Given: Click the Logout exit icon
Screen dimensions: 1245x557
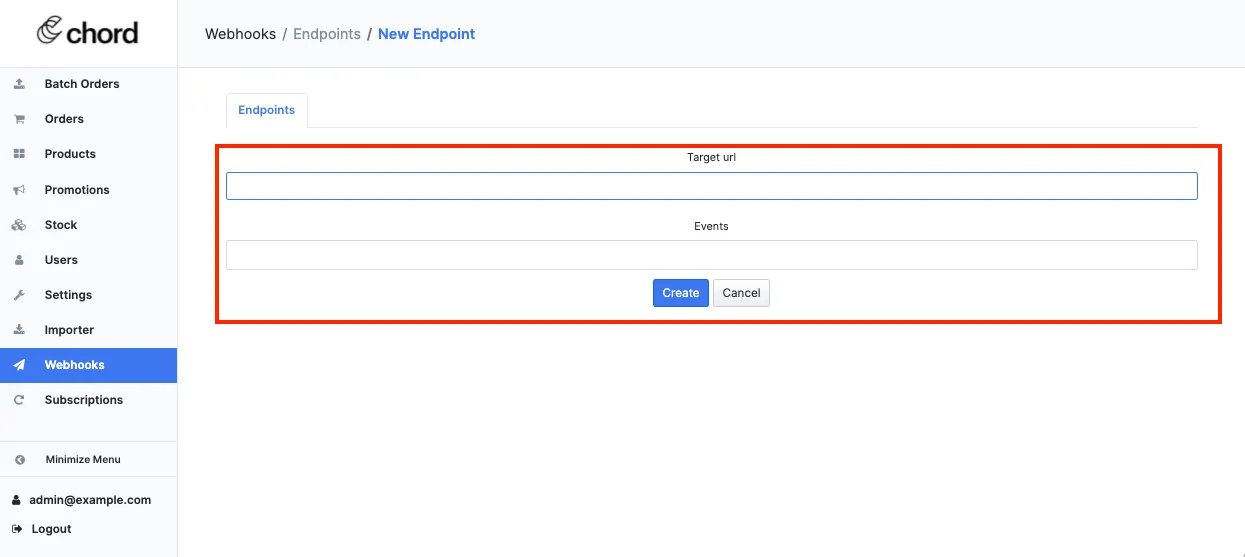Looking at the screenshot, I should point(17,529).
